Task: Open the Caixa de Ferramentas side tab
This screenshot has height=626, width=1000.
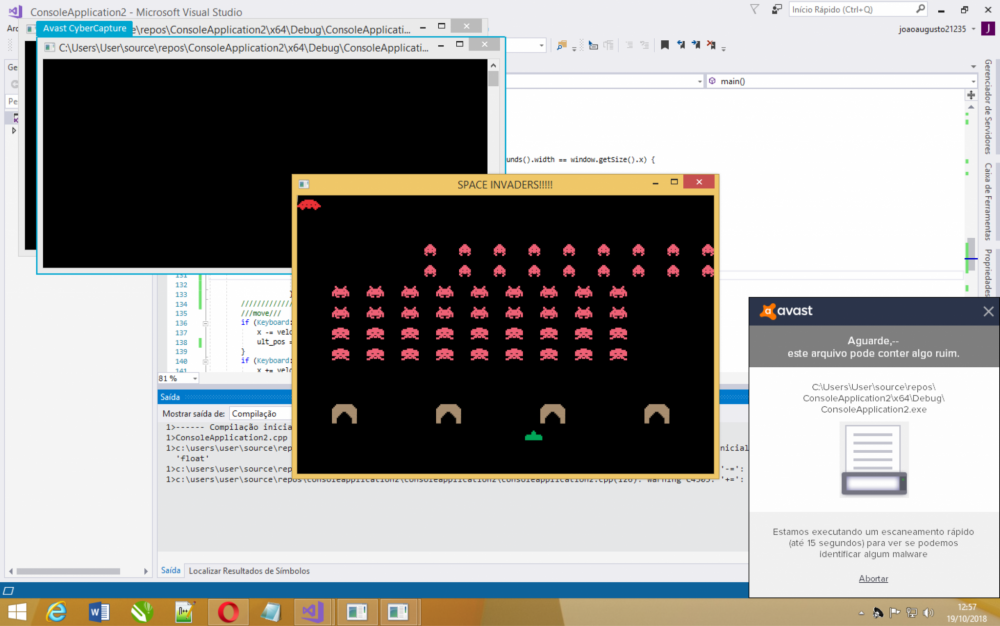Action: [x=989, y=201]
